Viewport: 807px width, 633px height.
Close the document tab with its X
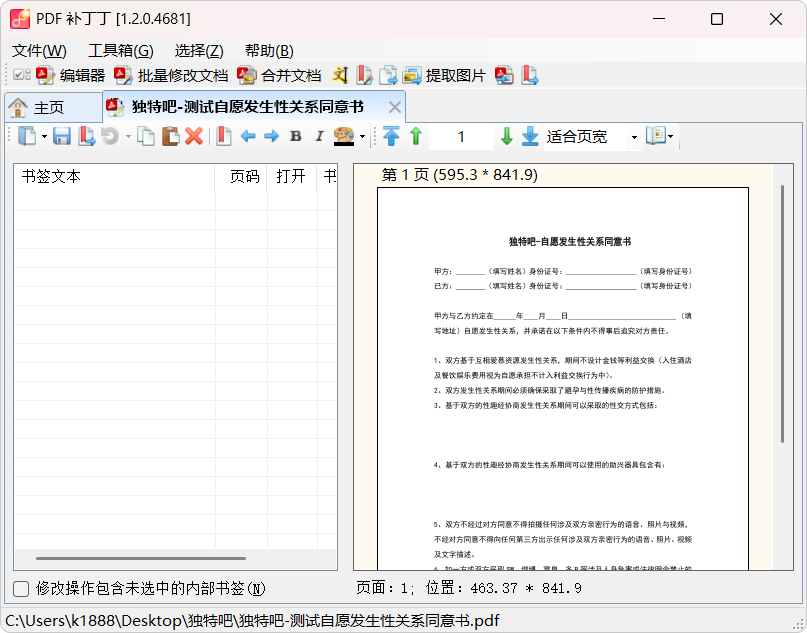[395, 108]
